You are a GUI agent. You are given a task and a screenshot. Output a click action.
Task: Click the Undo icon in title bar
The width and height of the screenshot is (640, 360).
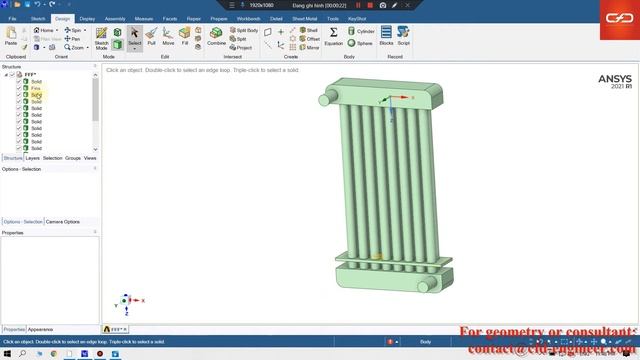coord(37,4)
